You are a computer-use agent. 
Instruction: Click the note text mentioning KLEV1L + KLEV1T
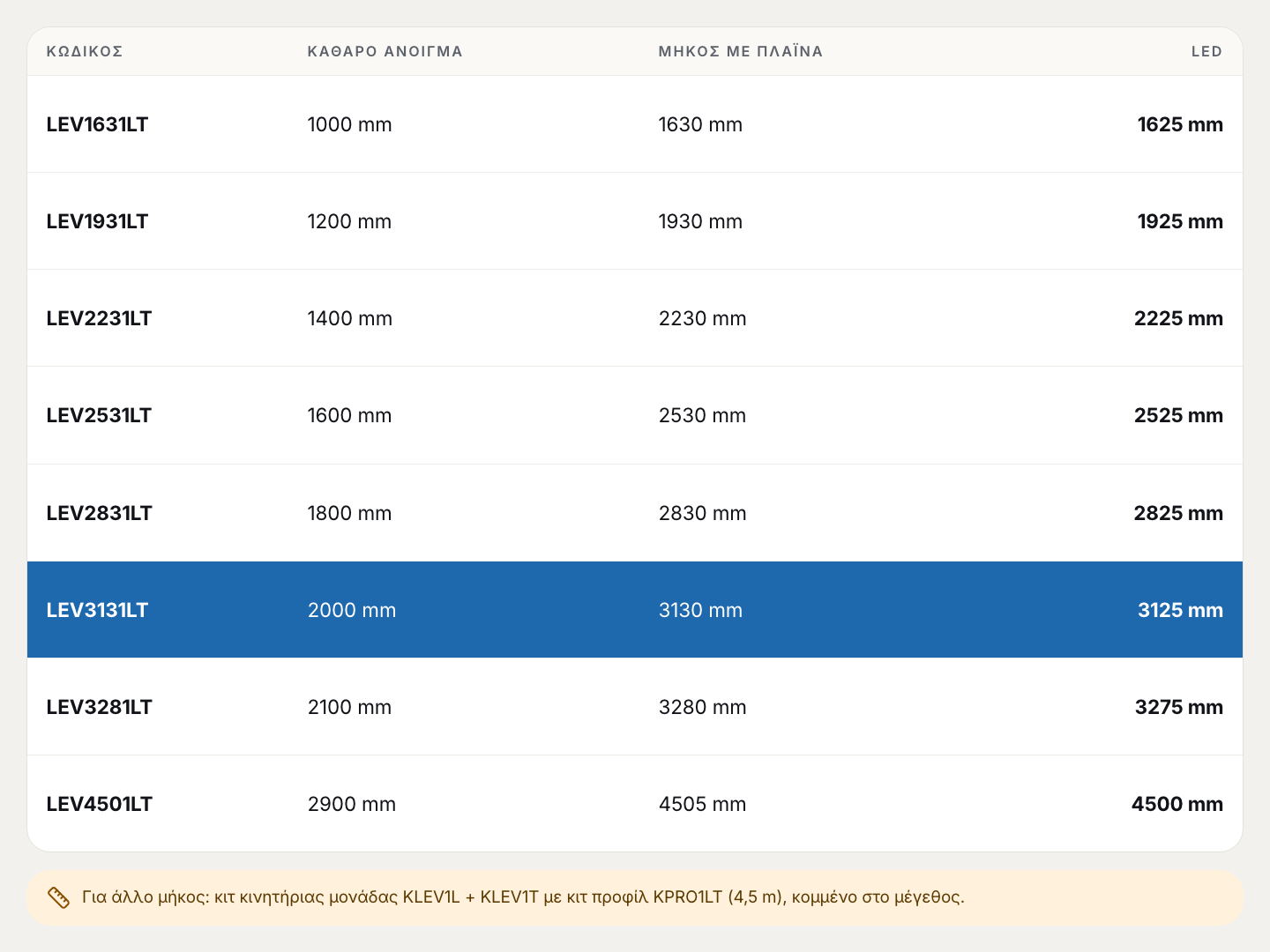pyautogui.click(x=523, y=897)
